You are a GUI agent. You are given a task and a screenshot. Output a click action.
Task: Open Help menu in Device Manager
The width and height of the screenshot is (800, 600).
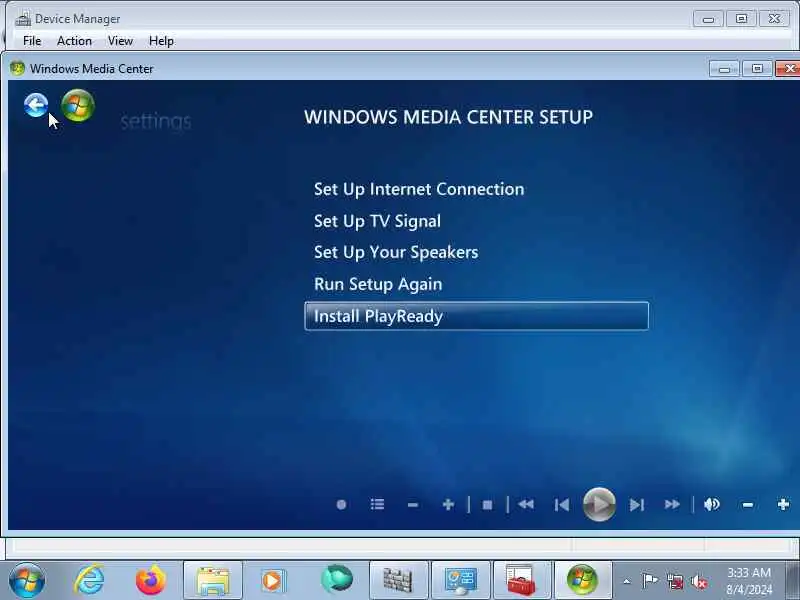pyautogui.click(x=161, y=41)
